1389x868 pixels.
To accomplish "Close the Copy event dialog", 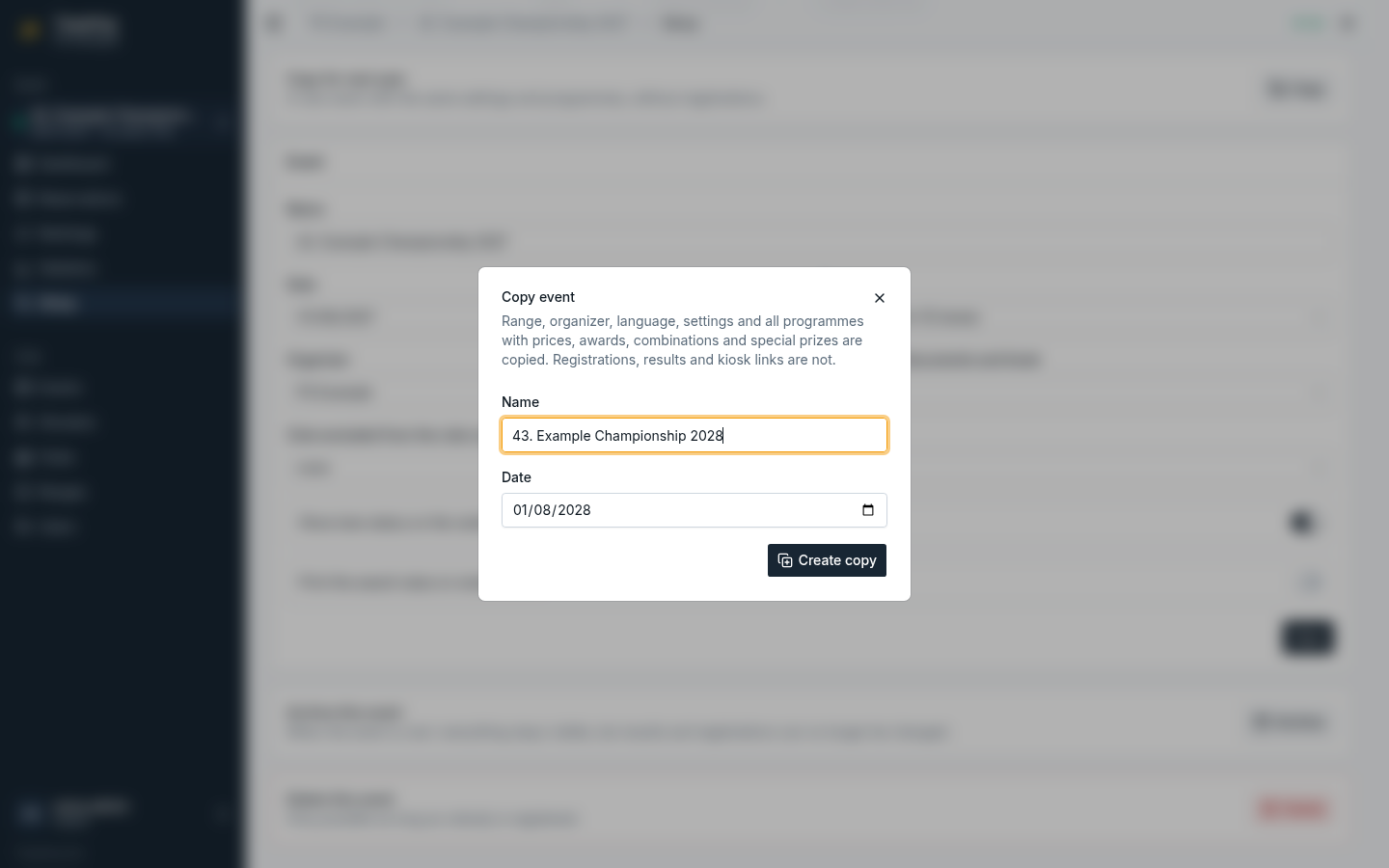I will pyautogui.click(x=879, y=298).
